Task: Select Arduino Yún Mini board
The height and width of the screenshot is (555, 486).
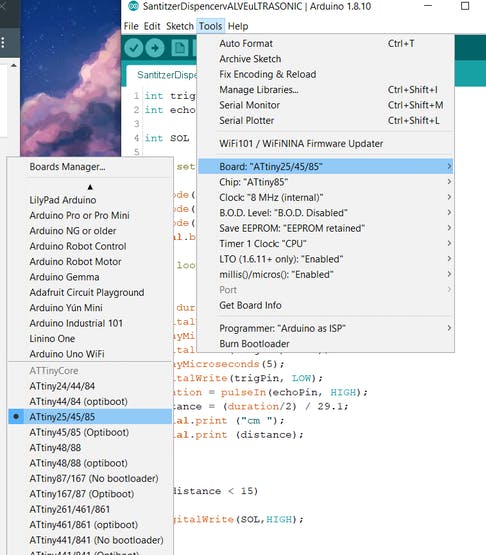Action: [90, 308]
